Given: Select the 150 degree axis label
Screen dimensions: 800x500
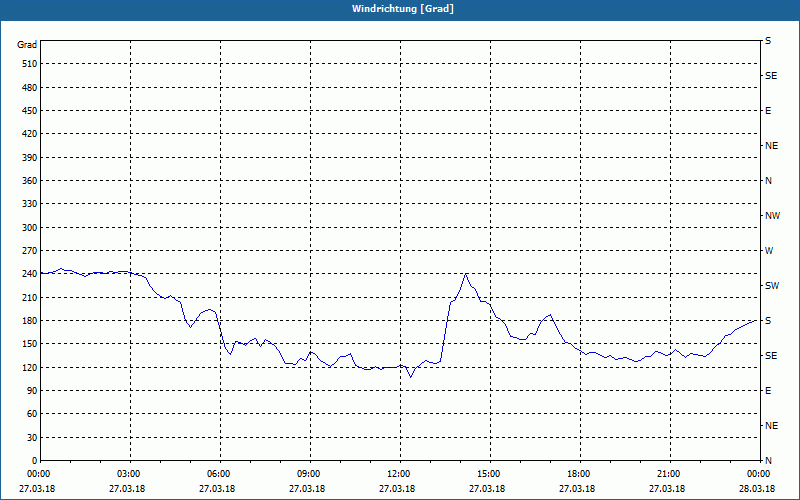Looking at the screenshot, I should click(30, 343).
